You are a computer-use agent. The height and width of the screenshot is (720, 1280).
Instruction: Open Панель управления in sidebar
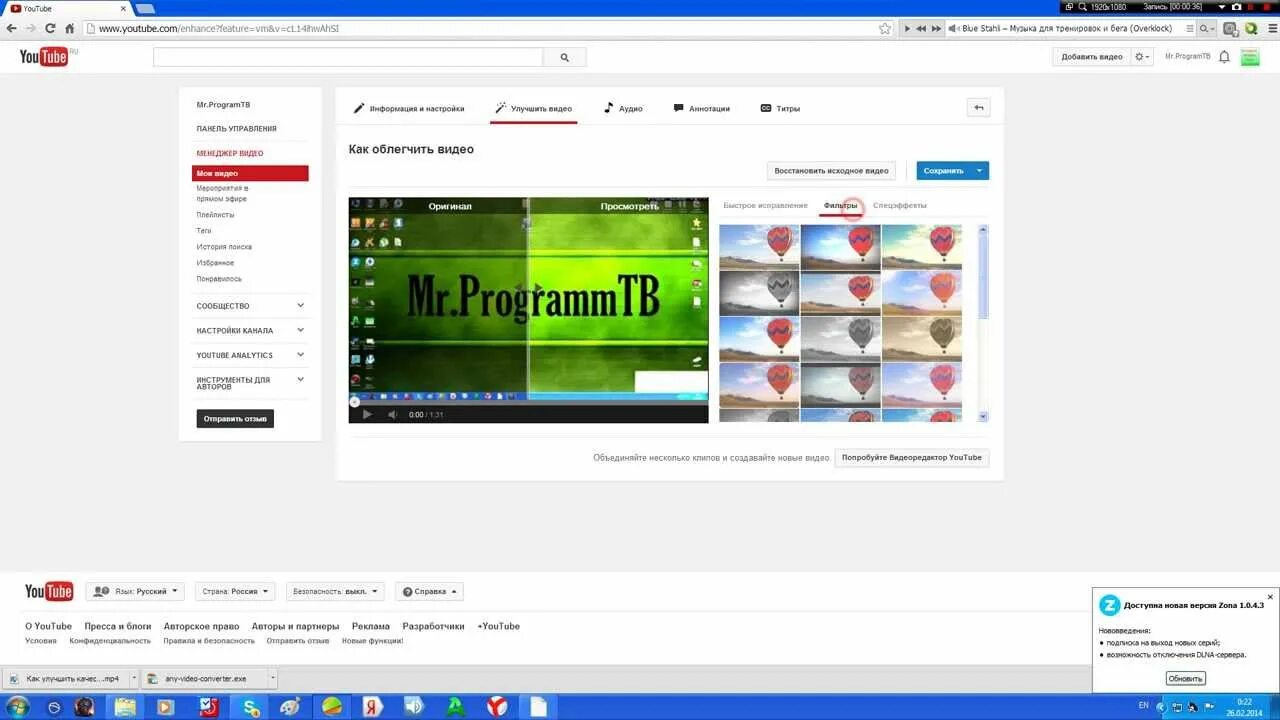tap(236, 129)
